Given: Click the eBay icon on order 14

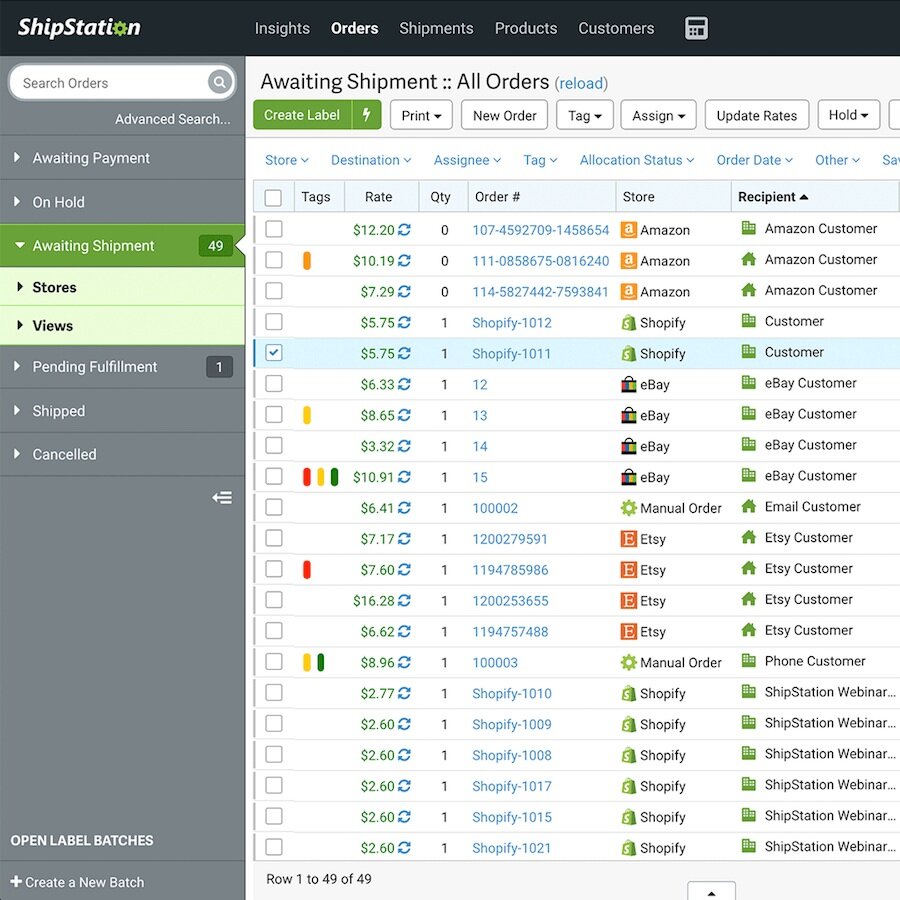Looking at the screenshot, I should (x=629, y=446).
